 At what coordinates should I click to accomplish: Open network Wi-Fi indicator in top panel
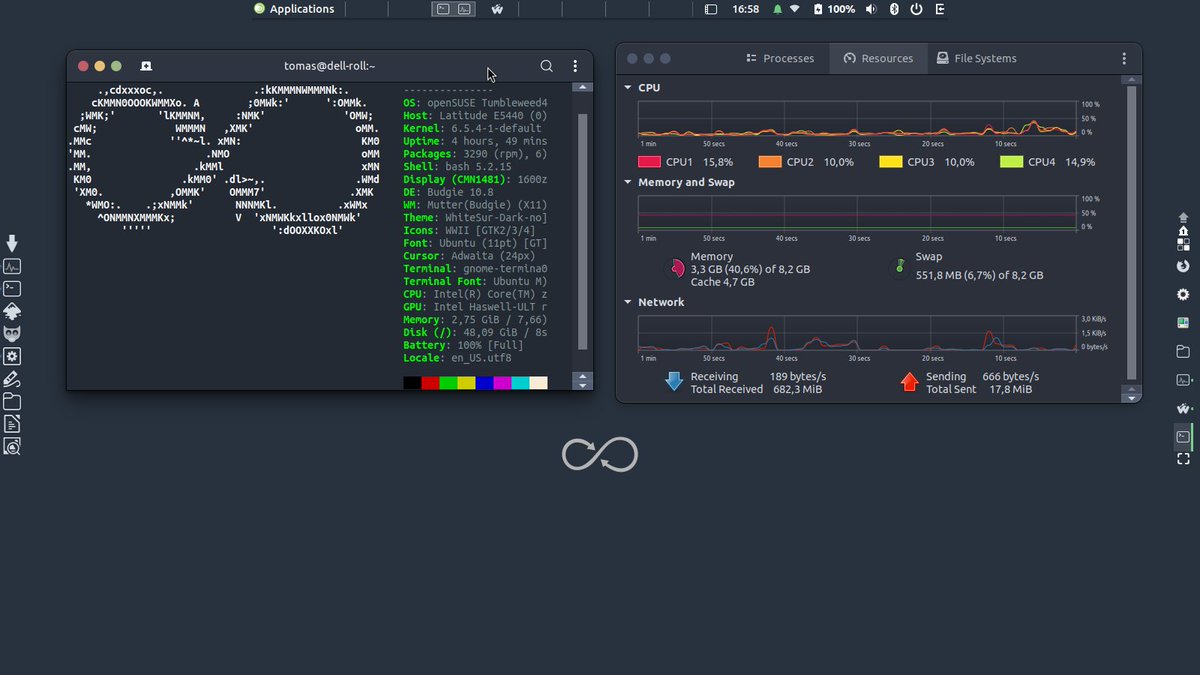(x=795, y=9)
